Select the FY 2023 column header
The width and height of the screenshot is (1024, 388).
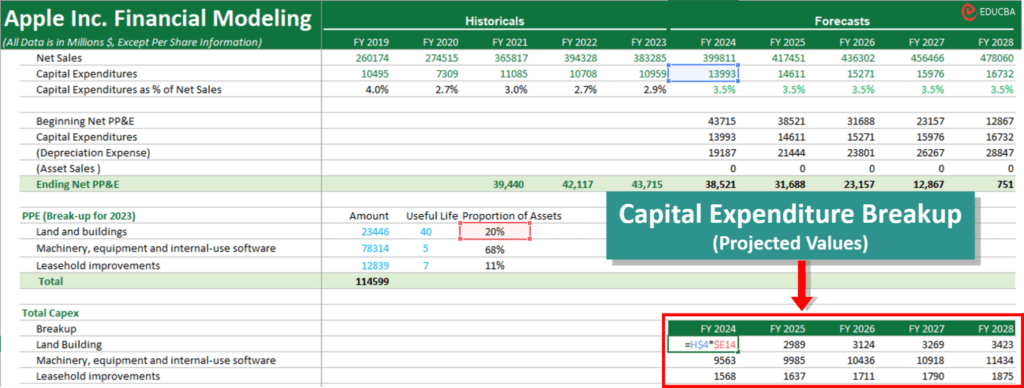point(647,42)
